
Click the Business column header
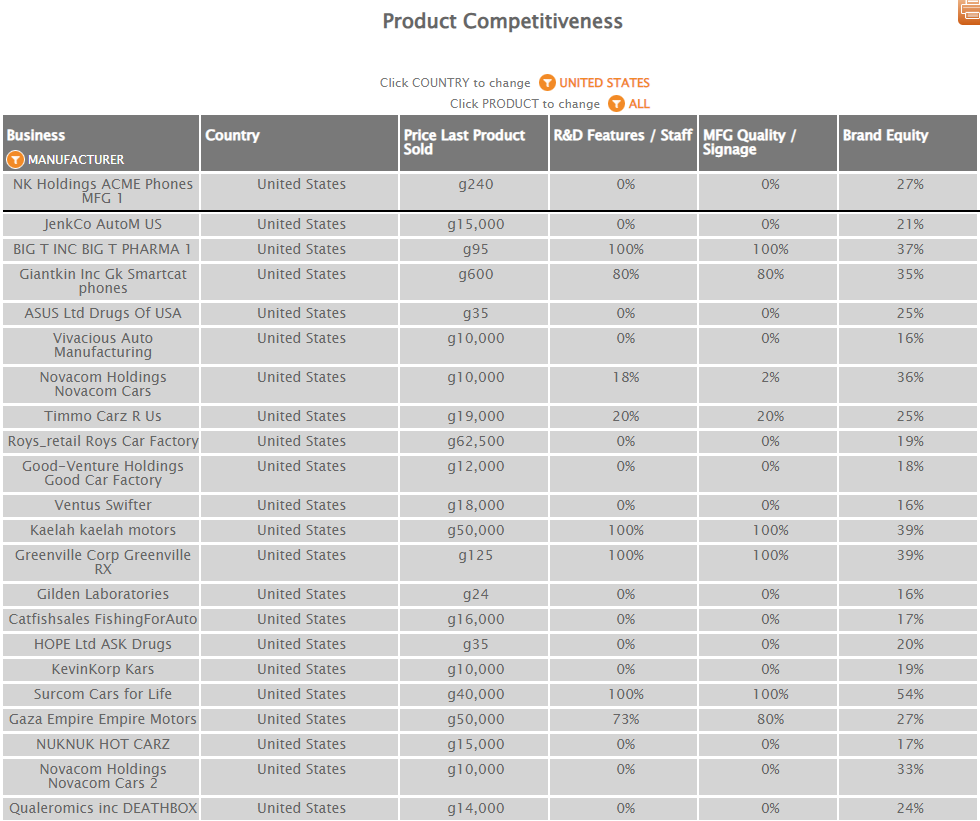(36, 136)
